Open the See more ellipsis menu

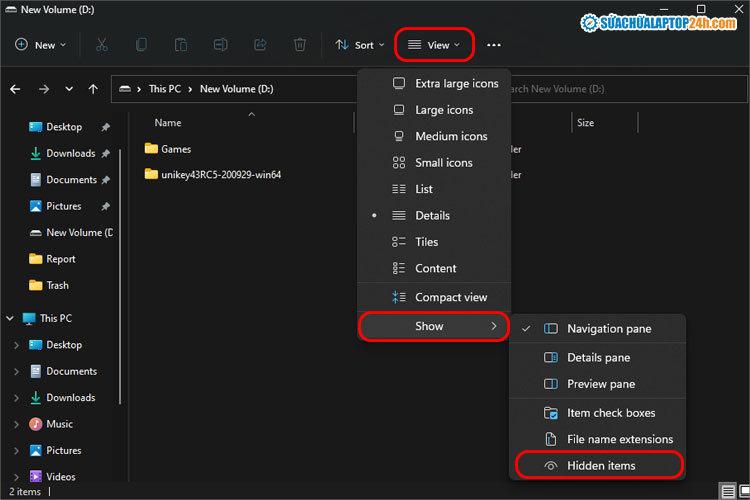point(494,45)
